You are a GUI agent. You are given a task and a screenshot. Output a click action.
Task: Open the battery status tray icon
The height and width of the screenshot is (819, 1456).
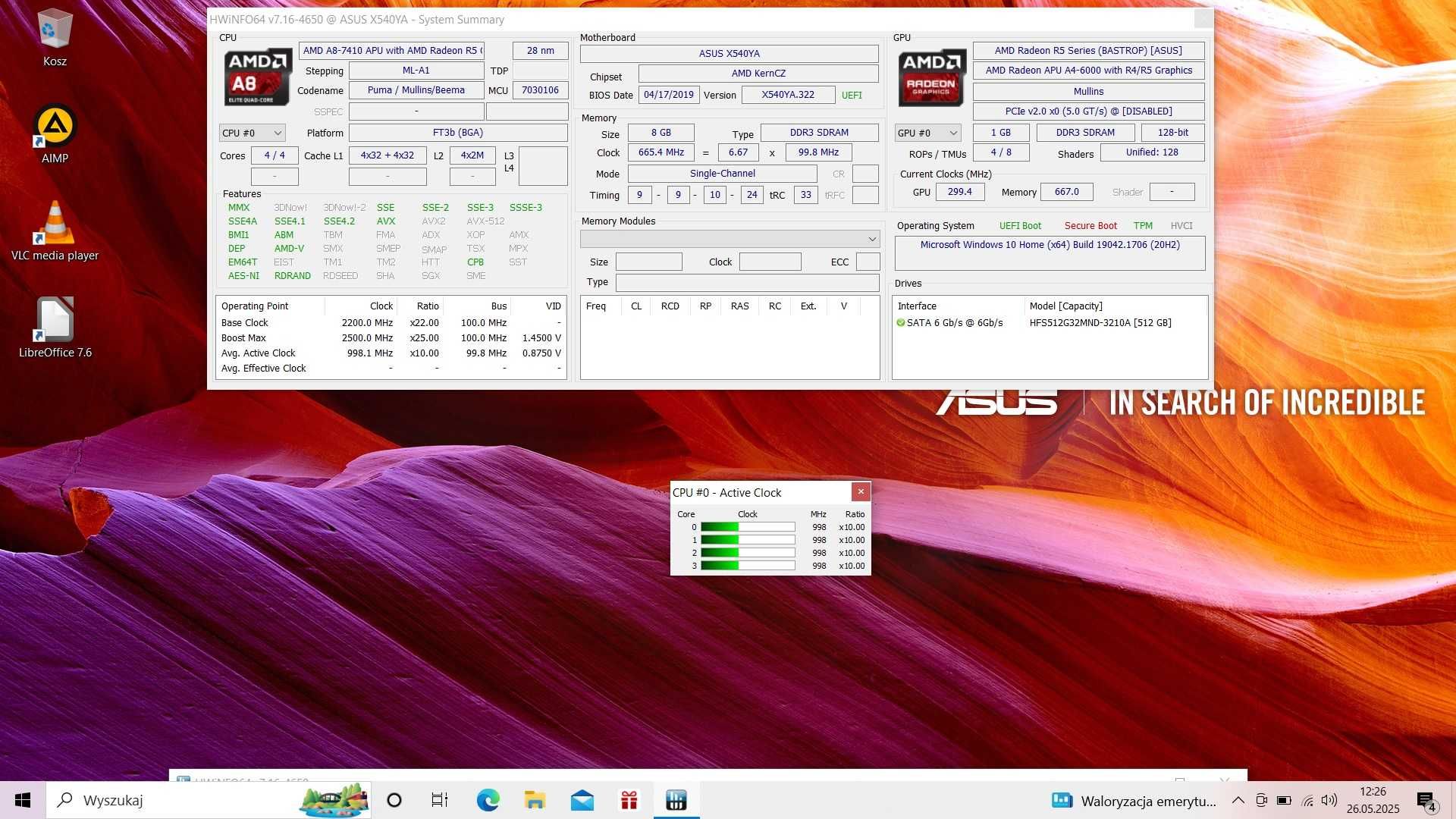point(1284,800)
